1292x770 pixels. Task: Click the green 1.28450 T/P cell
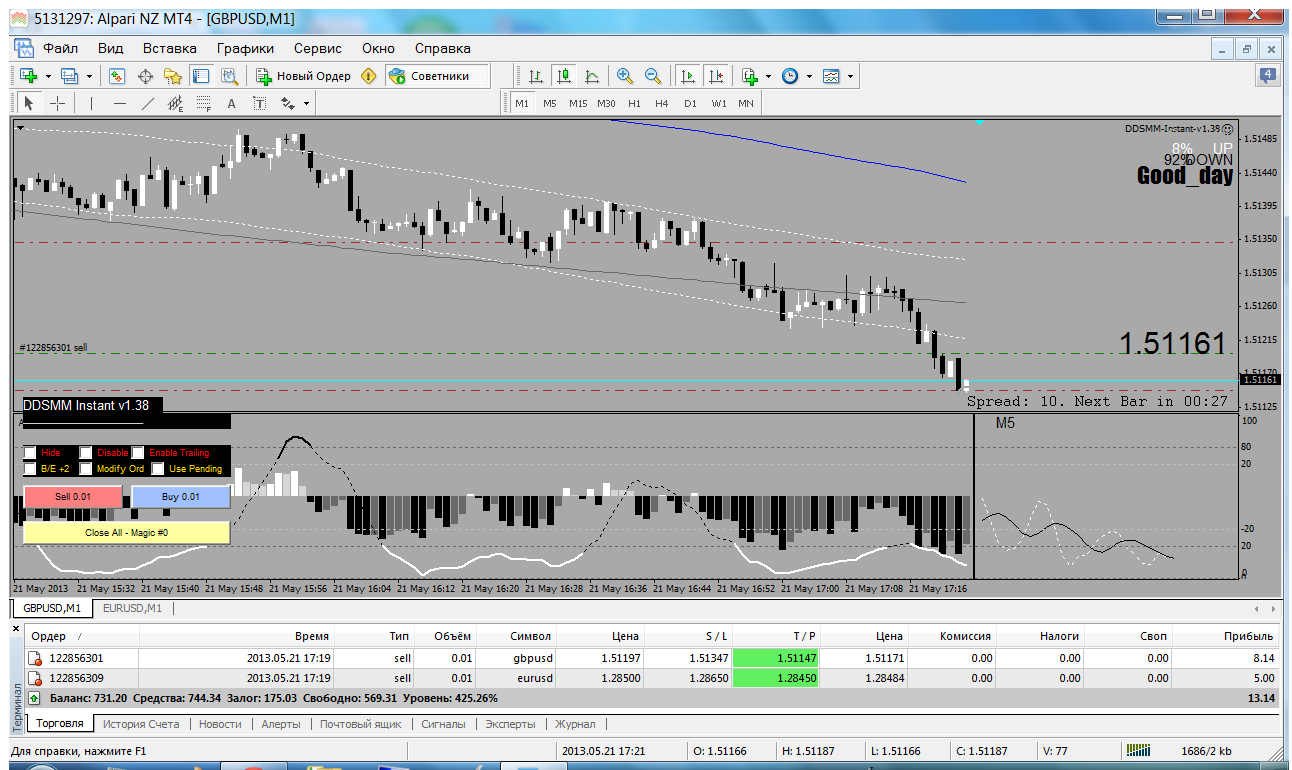click(x=776, y=678)
